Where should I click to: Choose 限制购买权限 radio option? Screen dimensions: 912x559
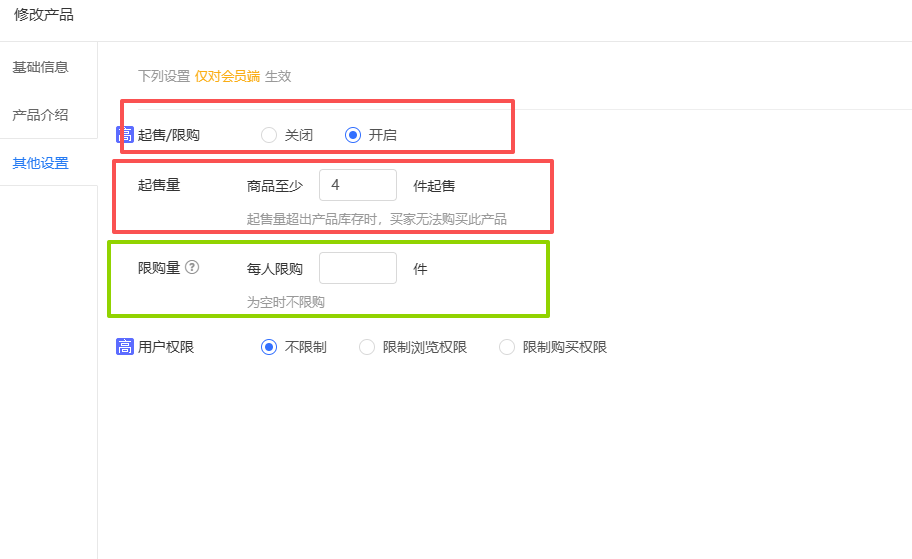coord(507,347)
